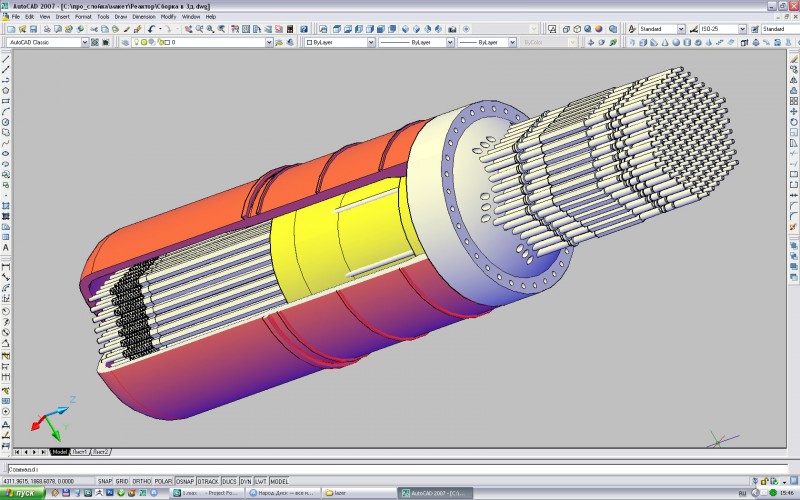Screen dimensions: 800x500
Task: Toggle SNAP mode in status bar
Action: click(x=105, y=480)
